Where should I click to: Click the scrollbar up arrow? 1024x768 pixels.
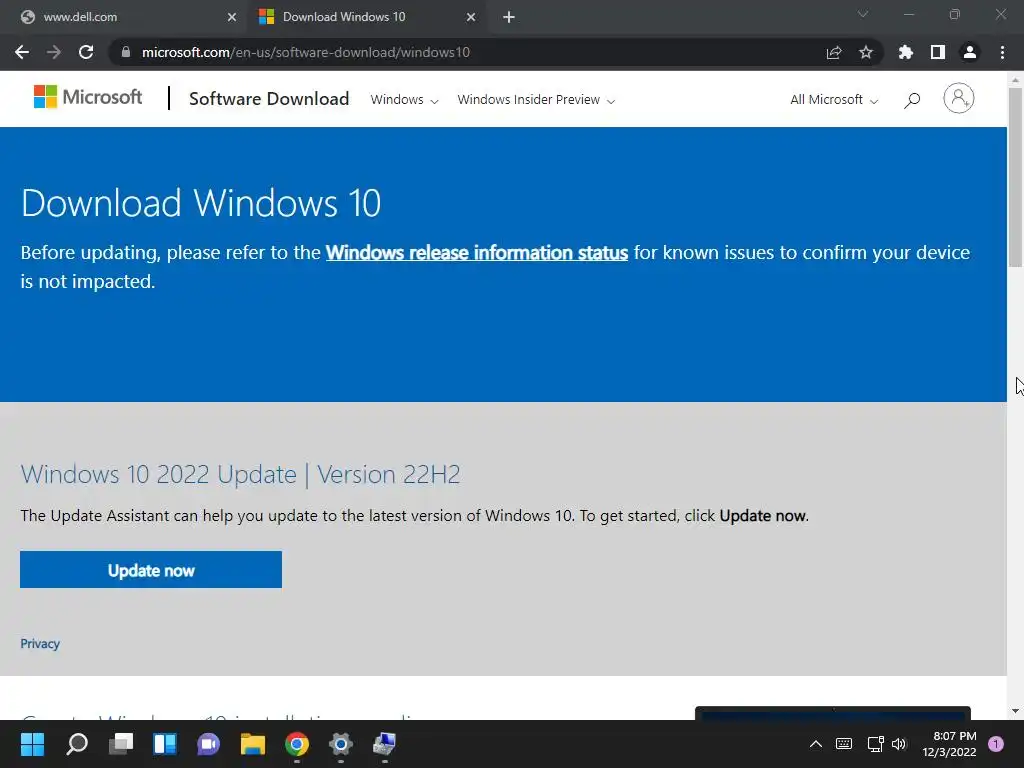tap(1015, 80)
